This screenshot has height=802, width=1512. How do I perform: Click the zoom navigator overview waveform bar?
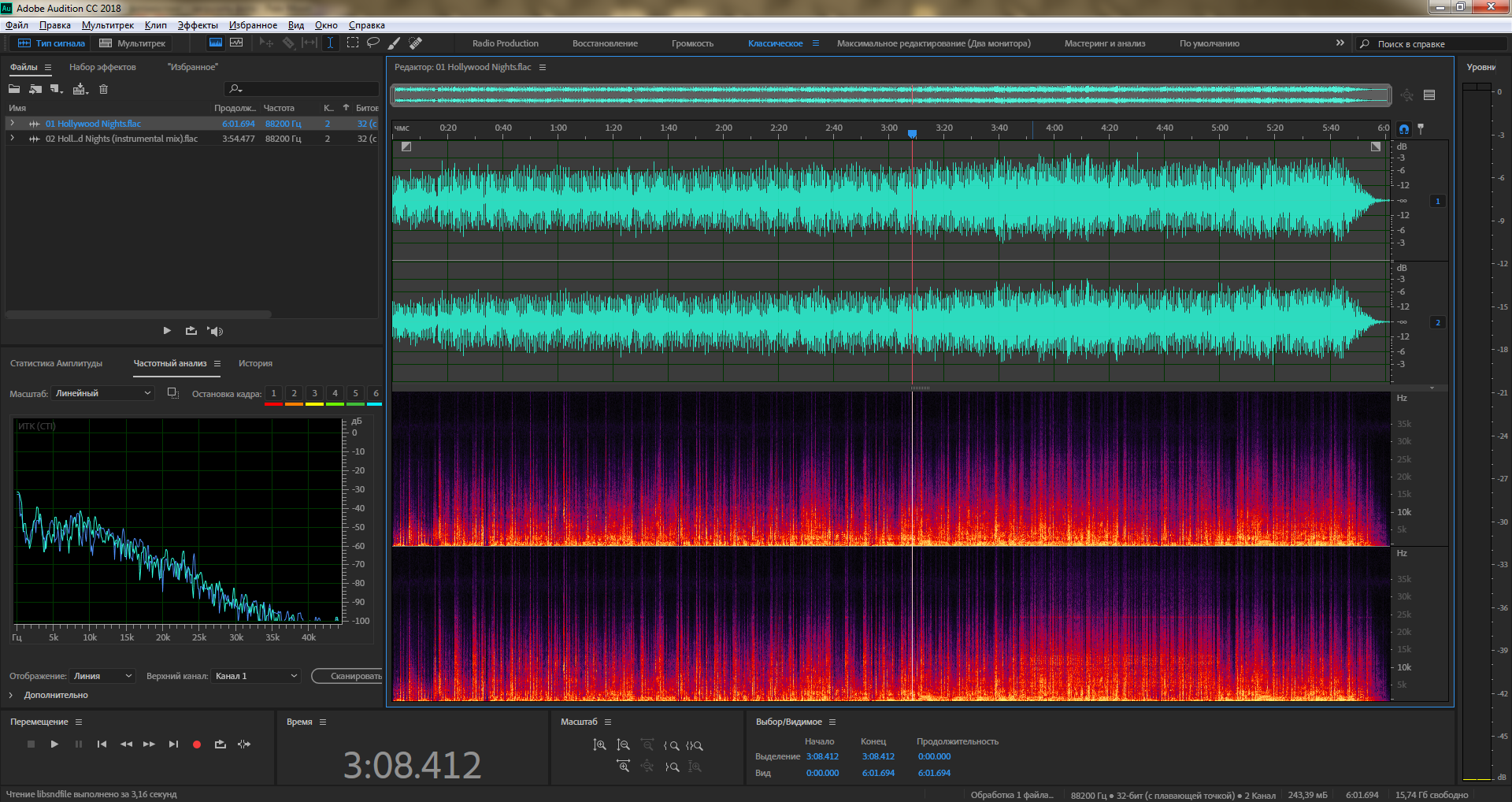pos(891,95)
